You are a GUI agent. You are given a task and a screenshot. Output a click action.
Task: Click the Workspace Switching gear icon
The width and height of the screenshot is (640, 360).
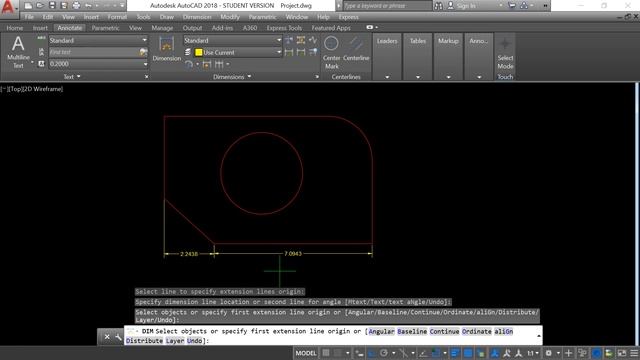548,353
